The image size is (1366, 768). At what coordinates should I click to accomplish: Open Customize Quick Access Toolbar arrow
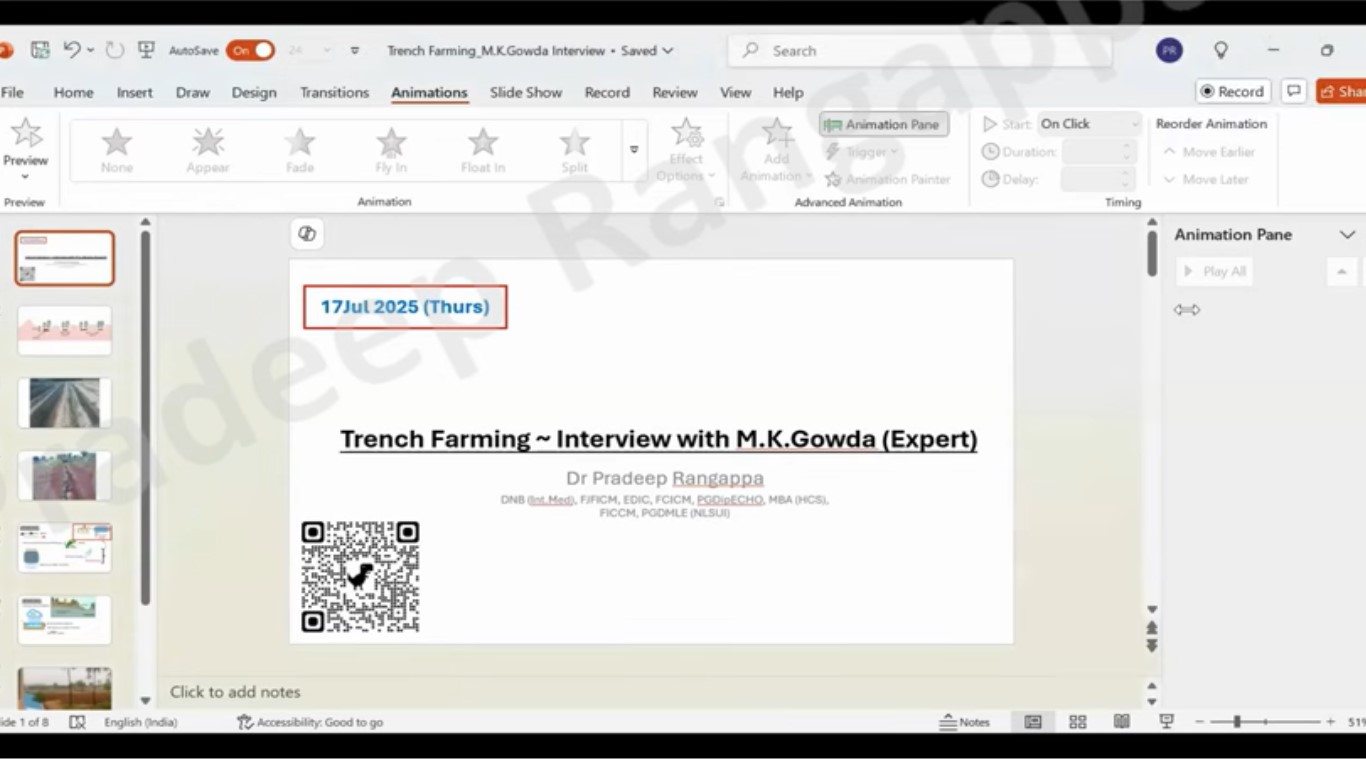tap(354, 51)
